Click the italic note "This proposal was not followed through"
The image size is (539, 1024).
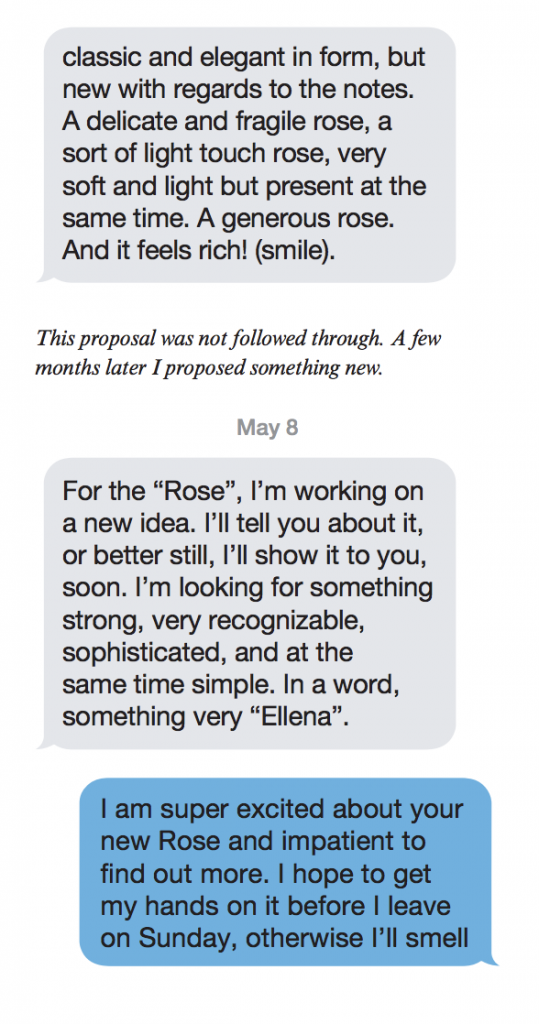(240, 338)
